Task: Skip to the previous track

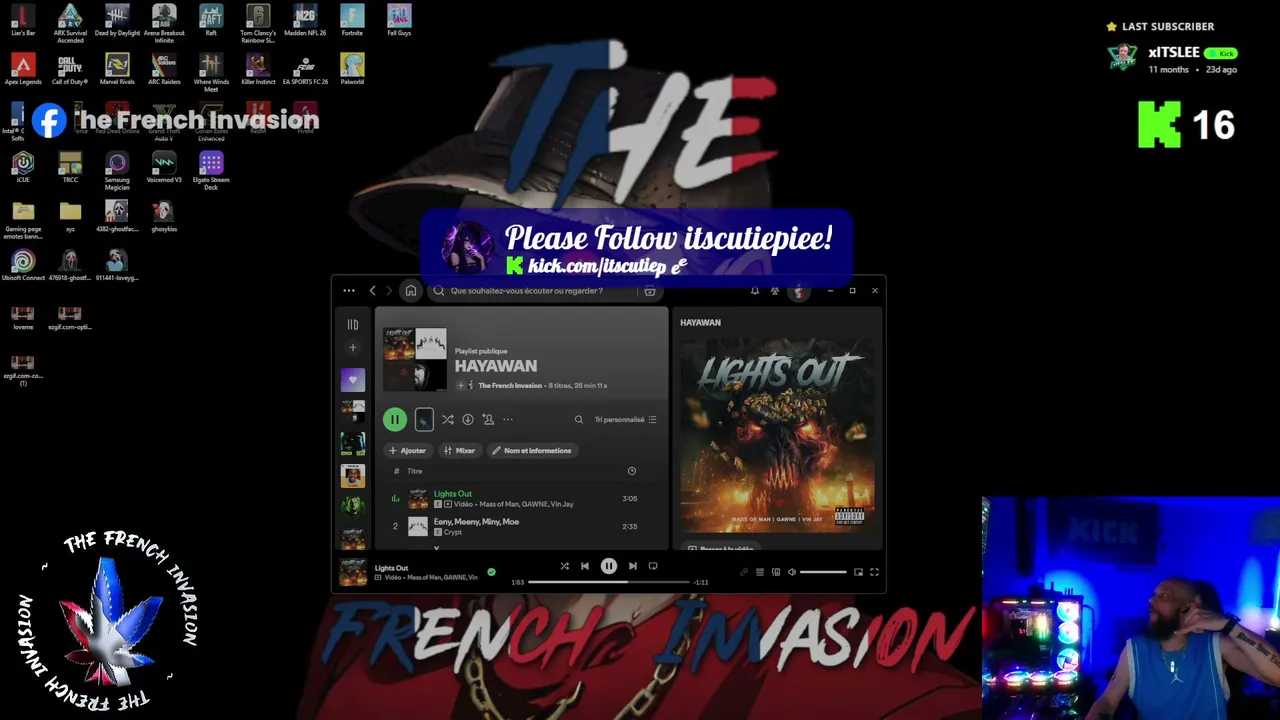Action: tap(585, 566)
